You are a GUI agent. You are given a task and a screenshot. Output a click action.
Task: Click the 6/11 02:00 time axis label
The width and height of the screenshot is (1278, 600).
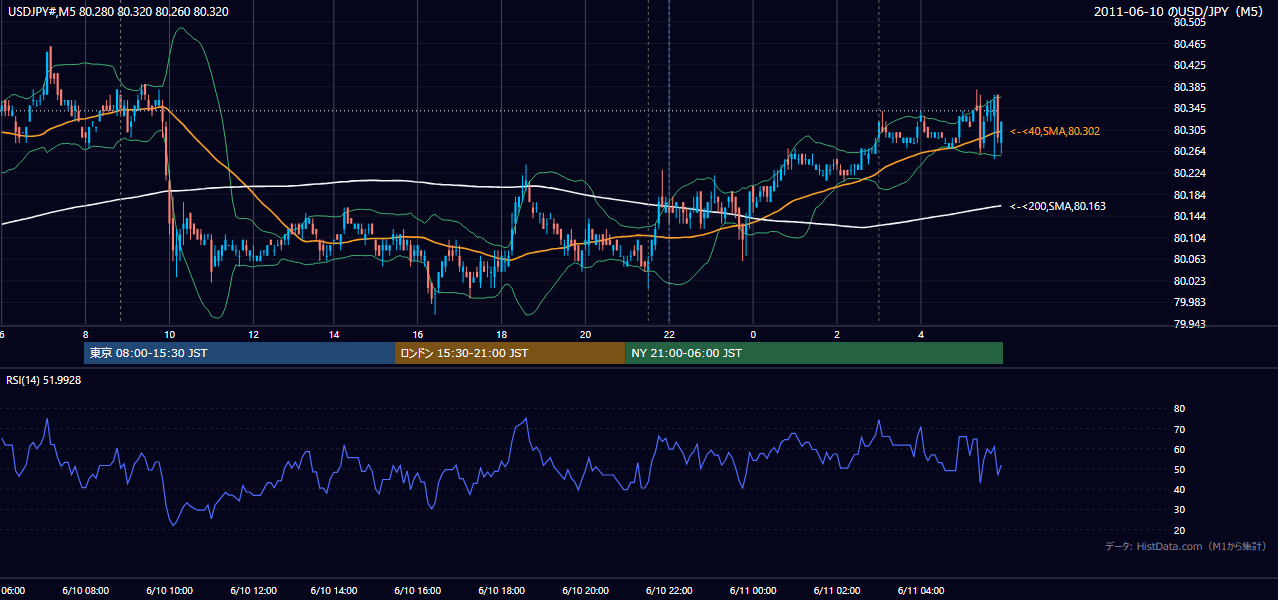(x=837, y=591)
